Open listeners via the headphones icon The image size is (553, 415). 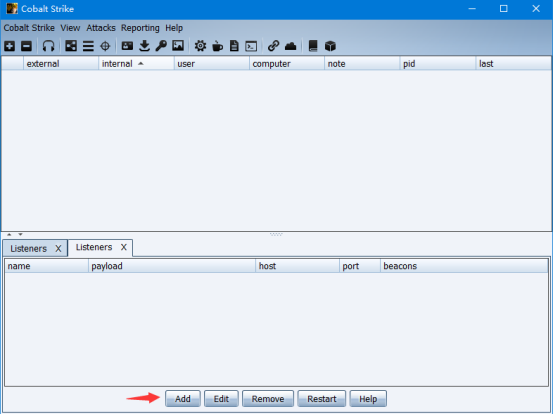click(48, 46)
